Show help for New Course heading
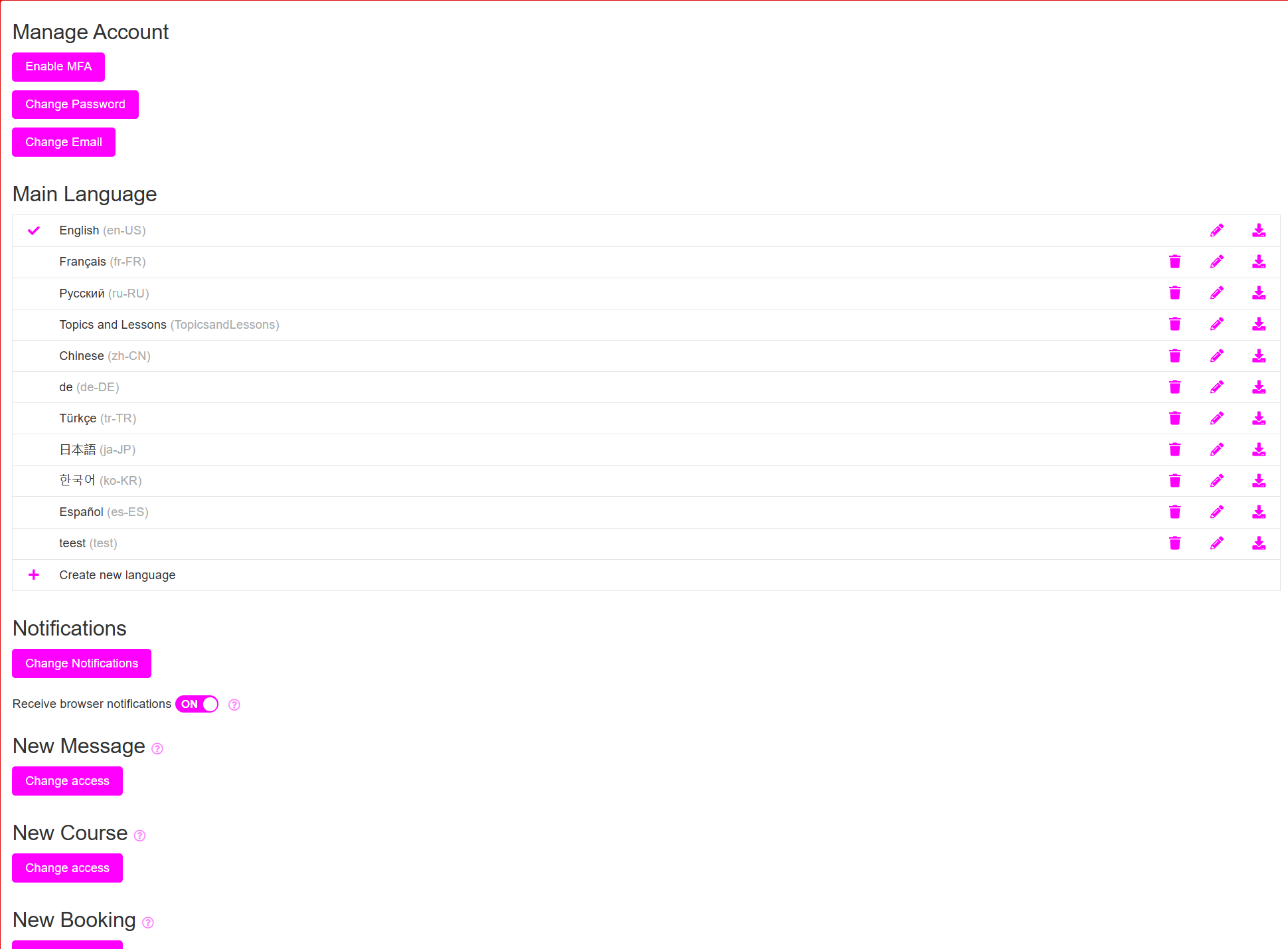The height and width of the screenshot is (949, 1288). [139, 836]
